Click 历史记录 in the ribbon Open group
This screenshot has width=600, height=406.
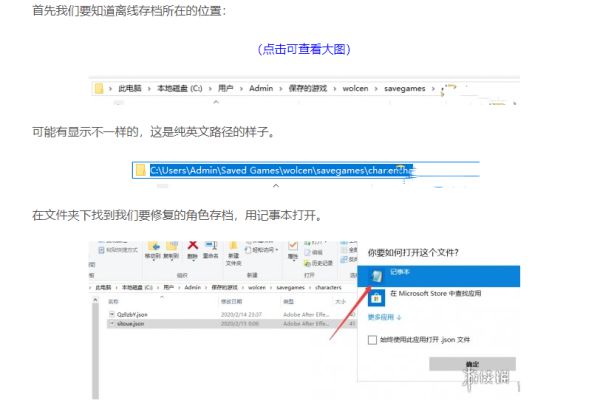click(318, 263)
